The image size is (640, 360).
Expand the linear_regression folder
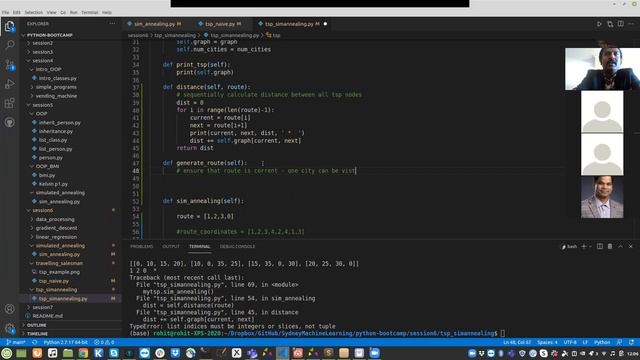[56, 237]
